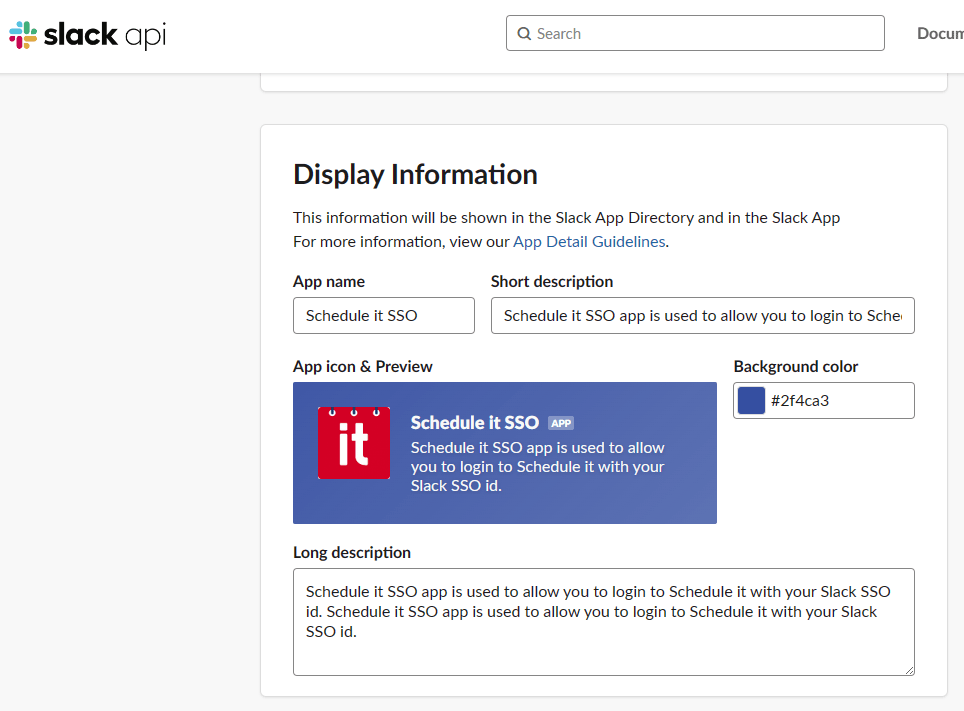The image size is (964, 711).
Task: Click the 'Short description' label
Action: click(x=551, y=282)
